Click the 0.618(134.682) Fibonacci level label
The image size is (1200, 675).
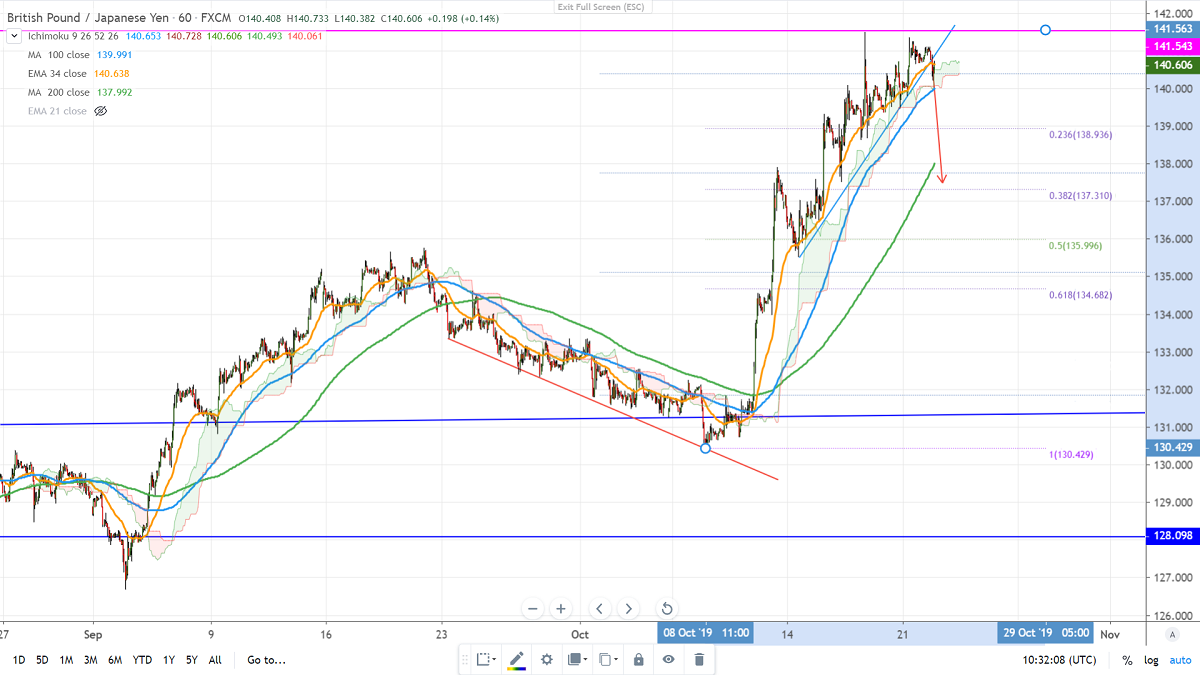pos(1080,295)
